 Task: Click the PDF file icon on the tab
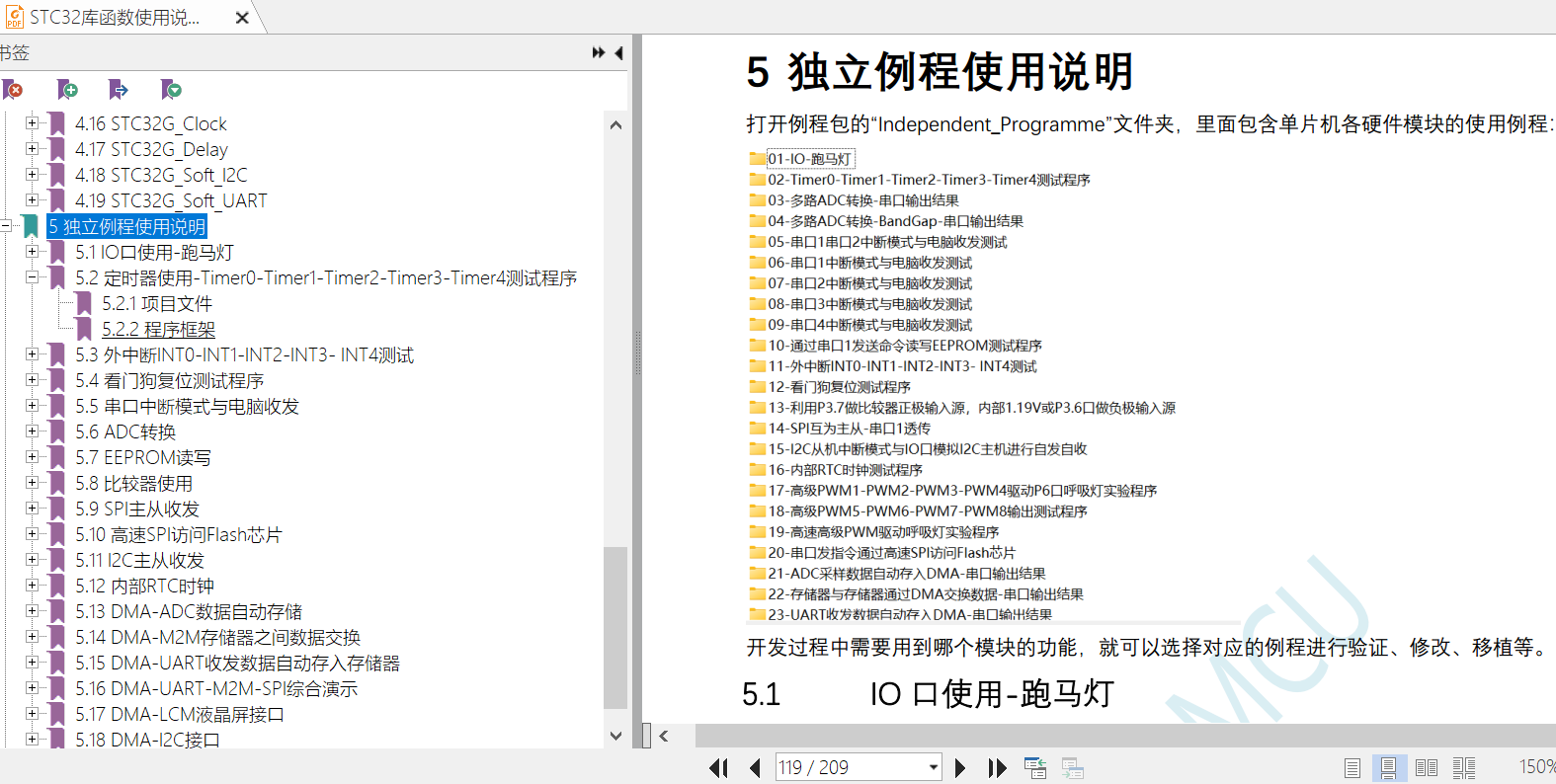click(15, 17)
